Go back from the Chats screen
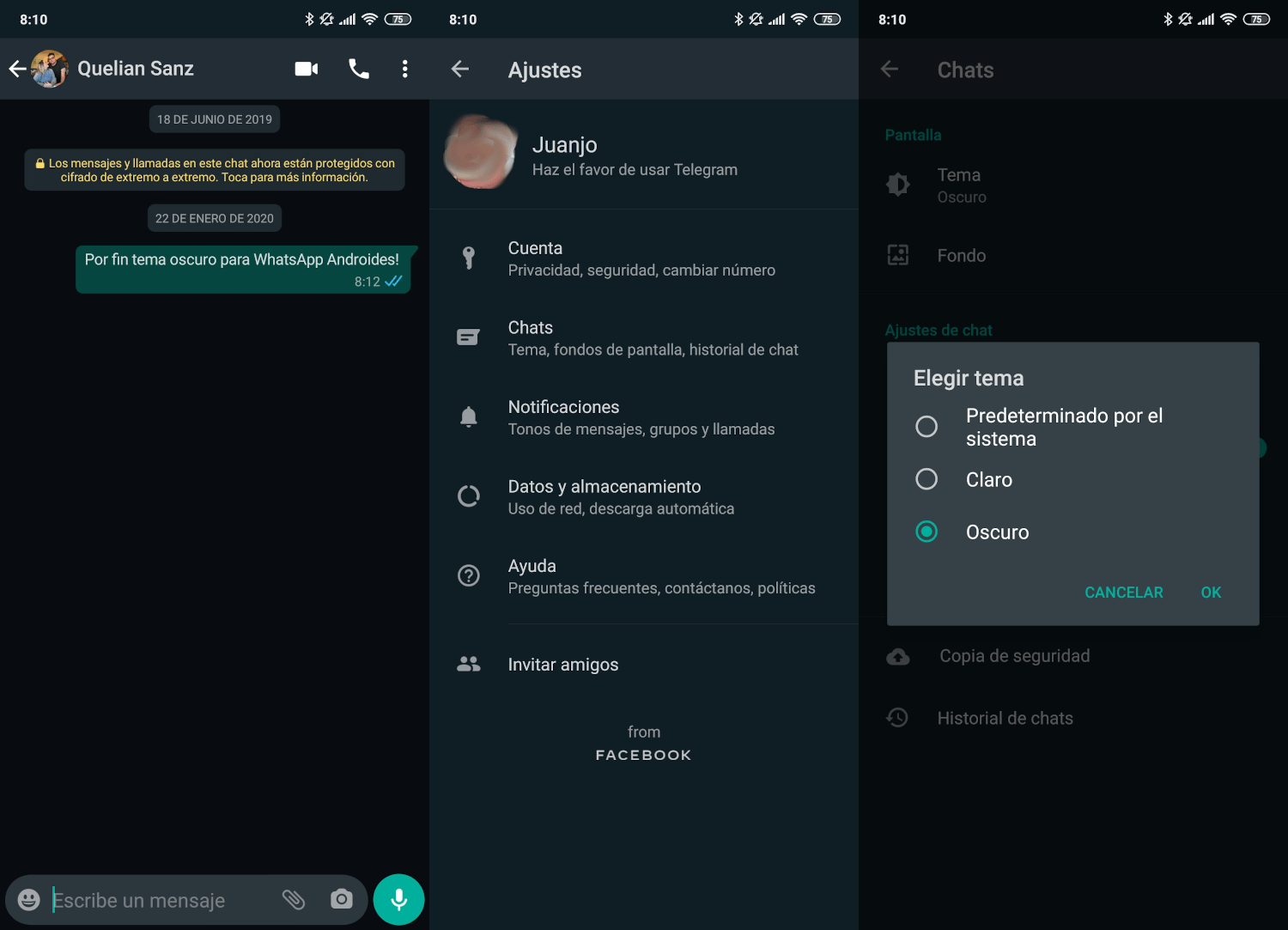 point(890,69)
